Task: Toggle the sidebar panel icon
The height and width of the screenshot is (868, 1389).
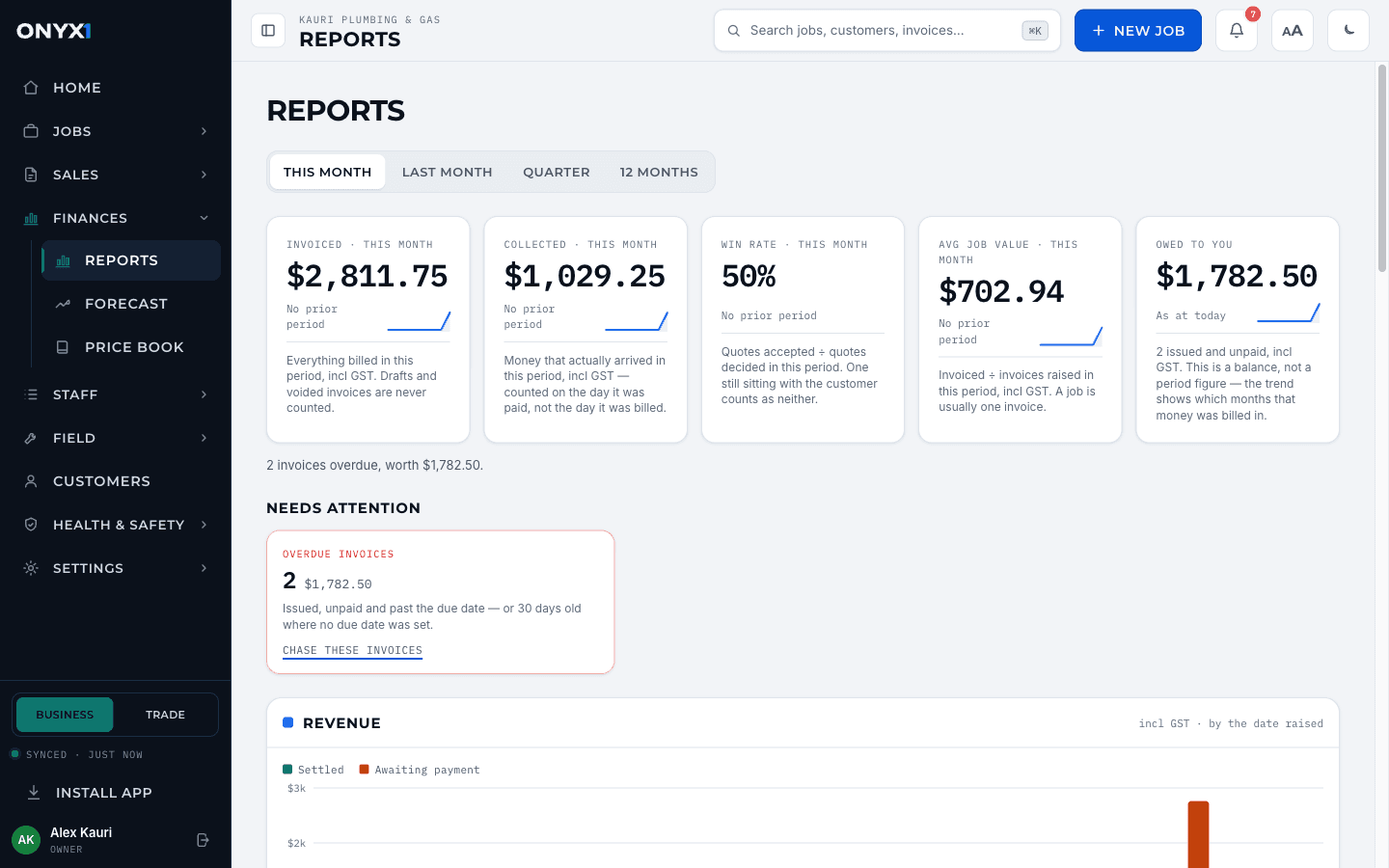Action: (268, 31)
